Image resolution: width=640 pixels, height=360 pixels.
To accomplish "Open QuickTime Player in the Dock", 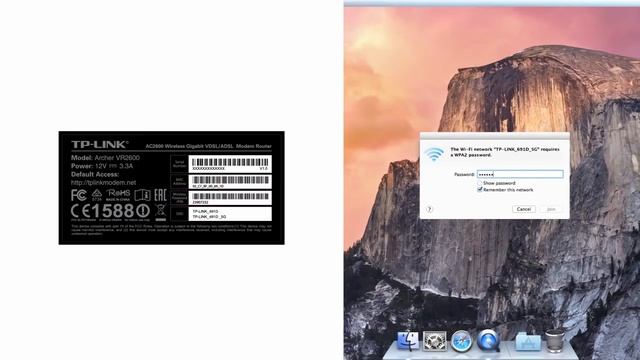I will tap(488, 341).
